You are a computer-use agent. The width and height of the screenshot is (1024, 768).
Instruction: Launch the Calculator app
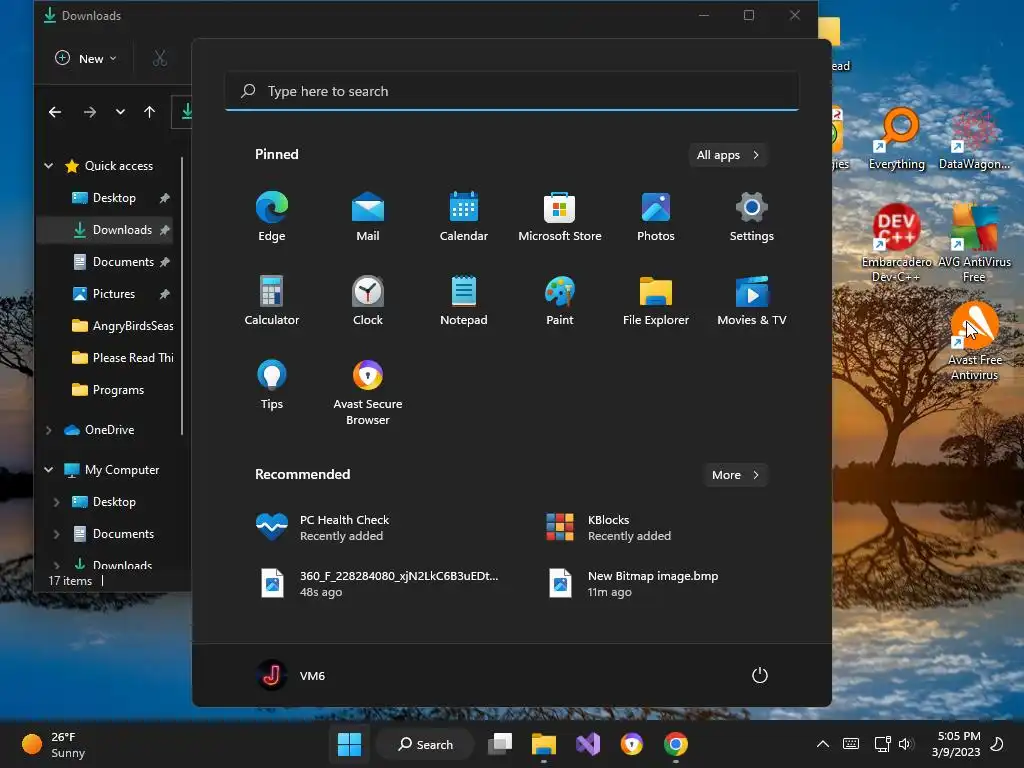272,300
